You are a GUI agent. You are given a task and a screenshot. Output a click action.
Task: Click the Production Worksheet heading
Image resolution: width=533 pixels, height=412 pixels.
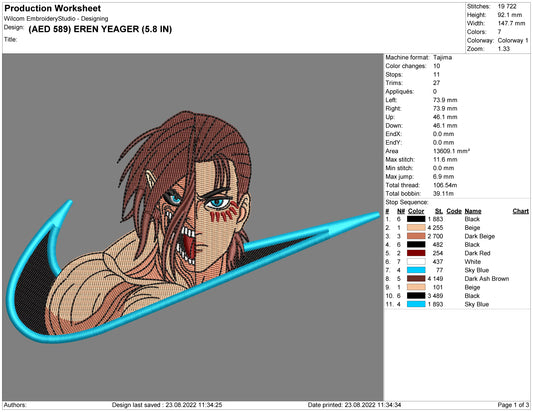click(x=53, y=8)
